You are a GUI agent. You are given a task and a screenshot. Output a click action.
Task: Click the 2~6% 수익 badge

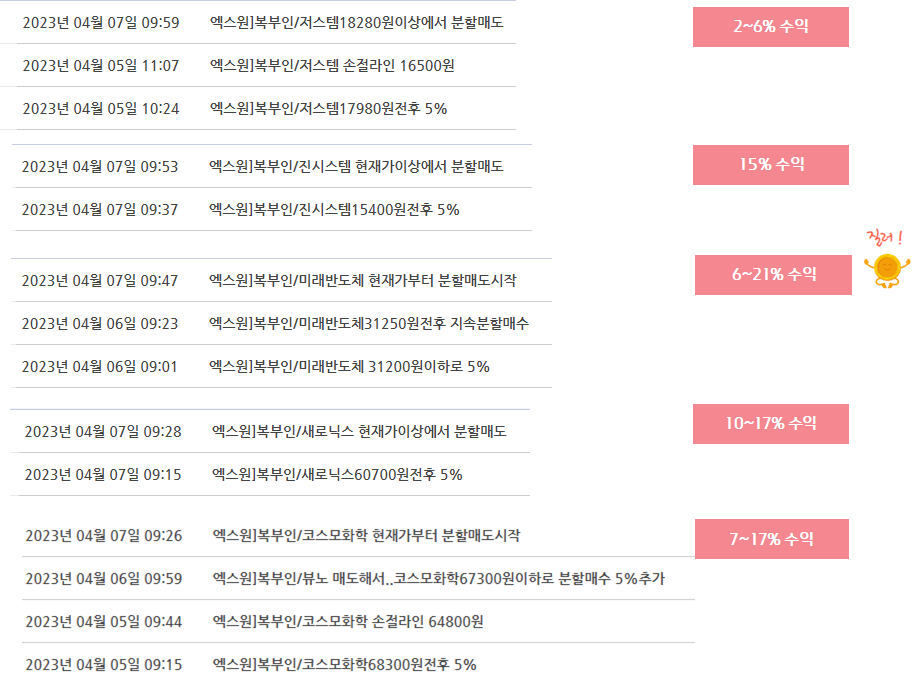click(771, 27)
